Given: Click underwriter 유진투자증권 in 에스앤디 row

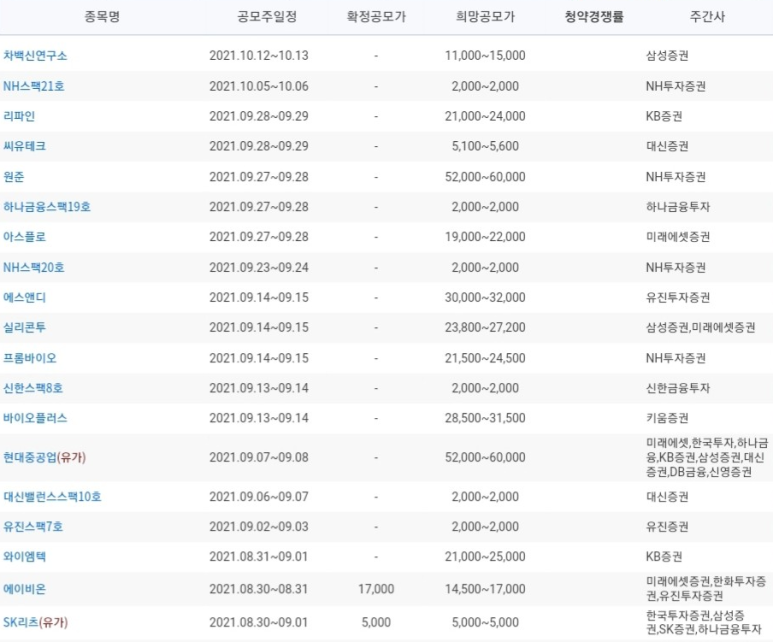Looking at the screenshot, I should pos(678,297).
